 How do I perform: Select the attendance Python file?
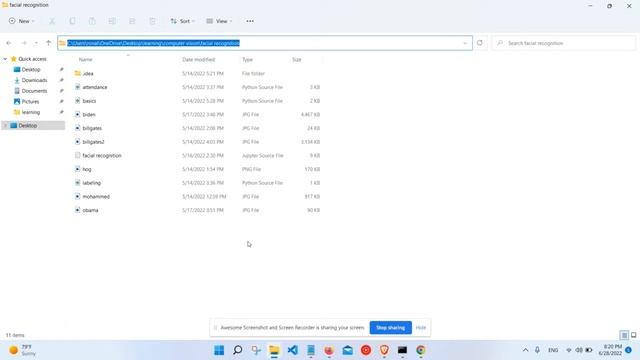click(95, 87)
